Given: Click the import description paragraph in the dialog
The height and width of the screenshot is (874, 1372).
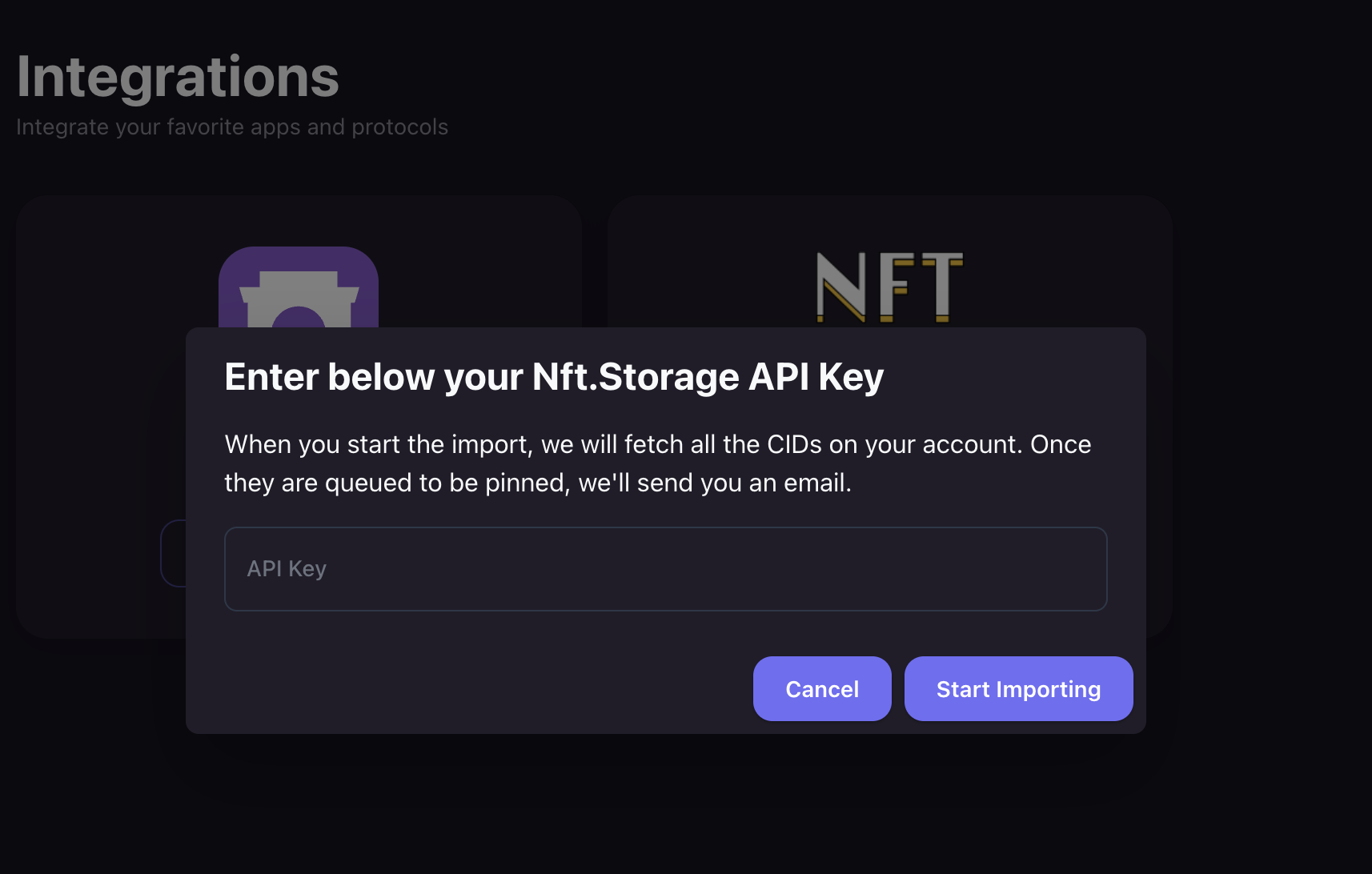Looking at the screenshot, I should pos(657,463).
